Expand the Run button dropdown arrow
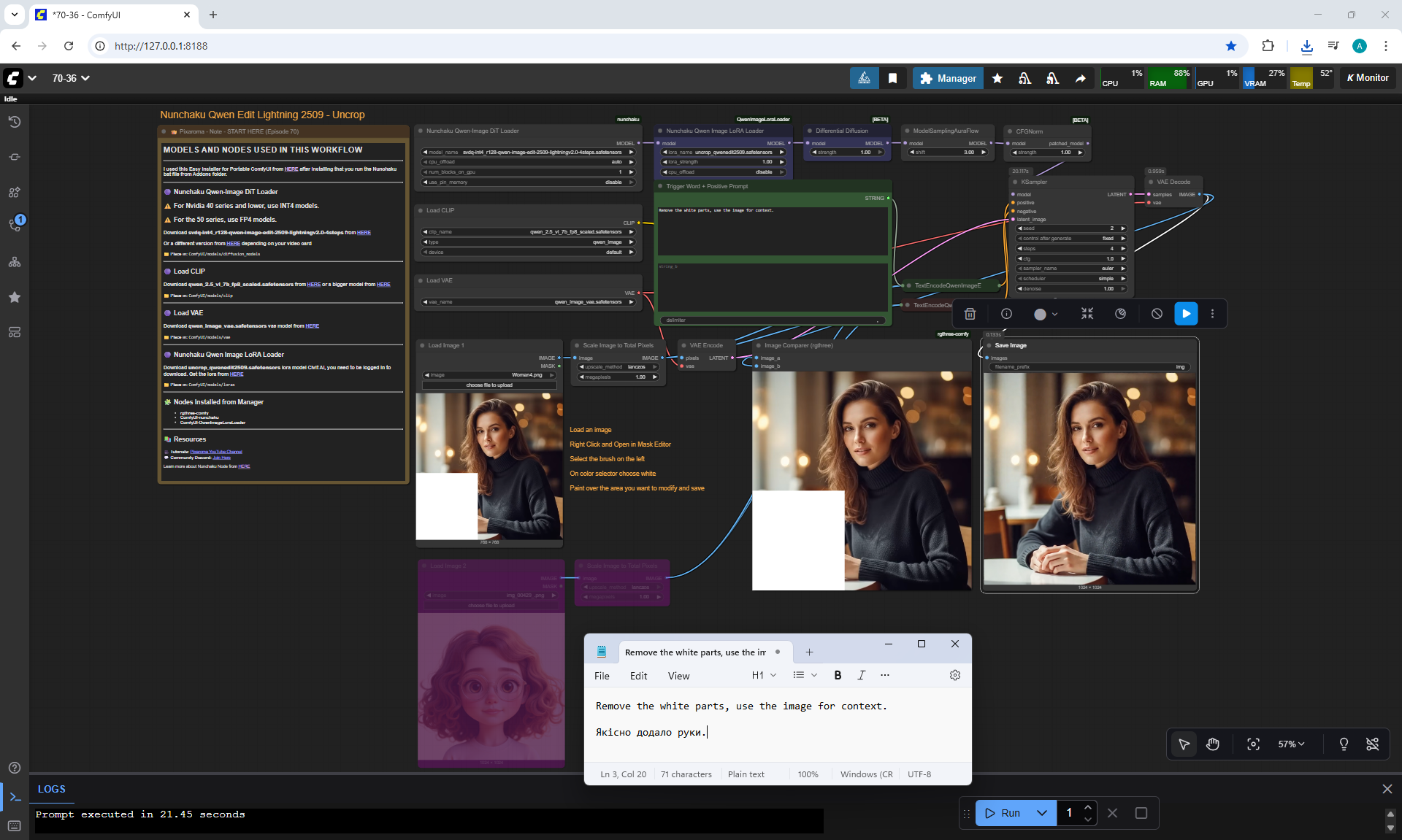 (x=1042, y=813)
